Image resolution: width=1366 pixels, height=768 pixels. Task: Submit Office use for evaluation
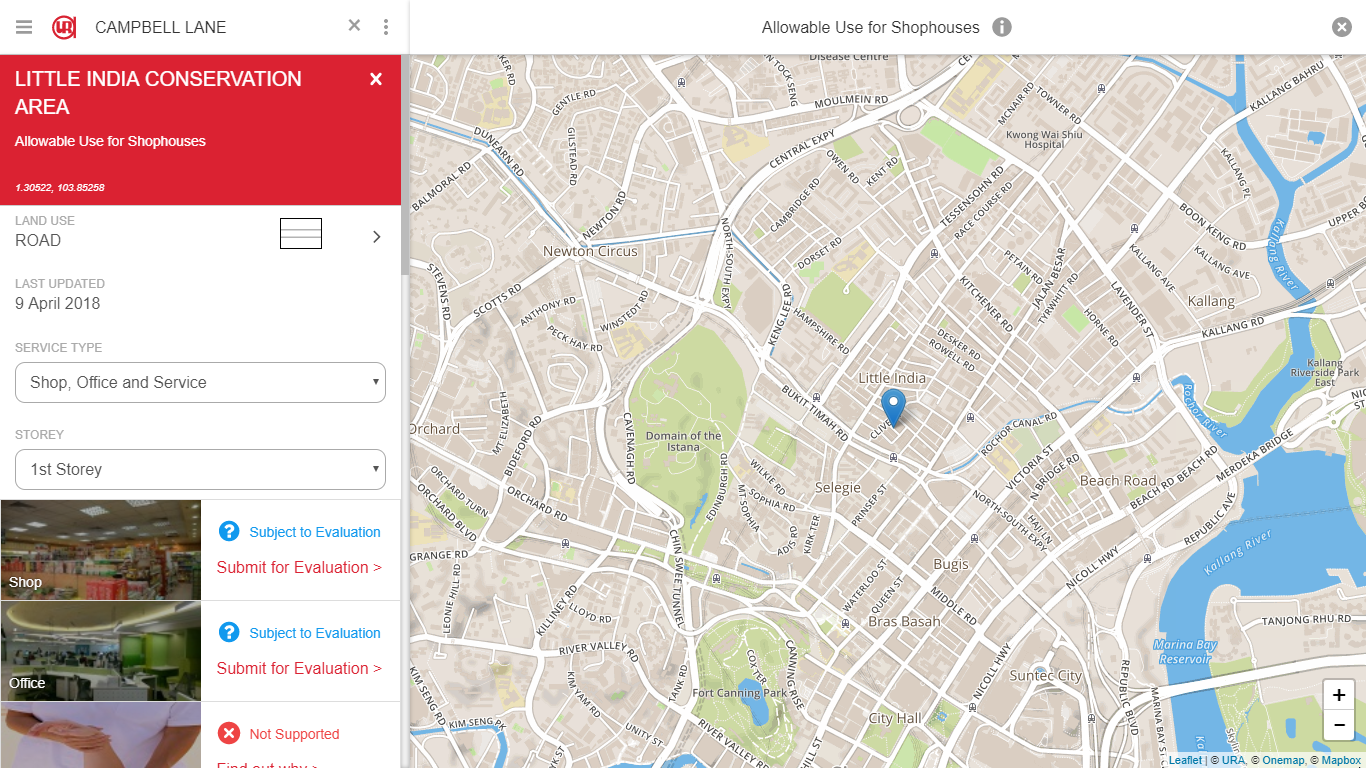point(299,668)
